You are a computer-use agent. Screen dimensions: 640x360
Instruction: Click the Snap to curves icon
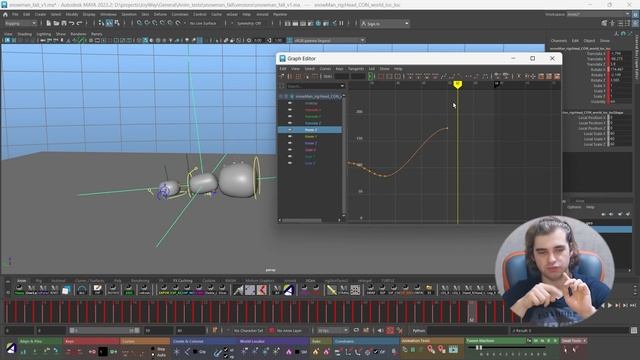pyautogui.click(x=147, y=23)
